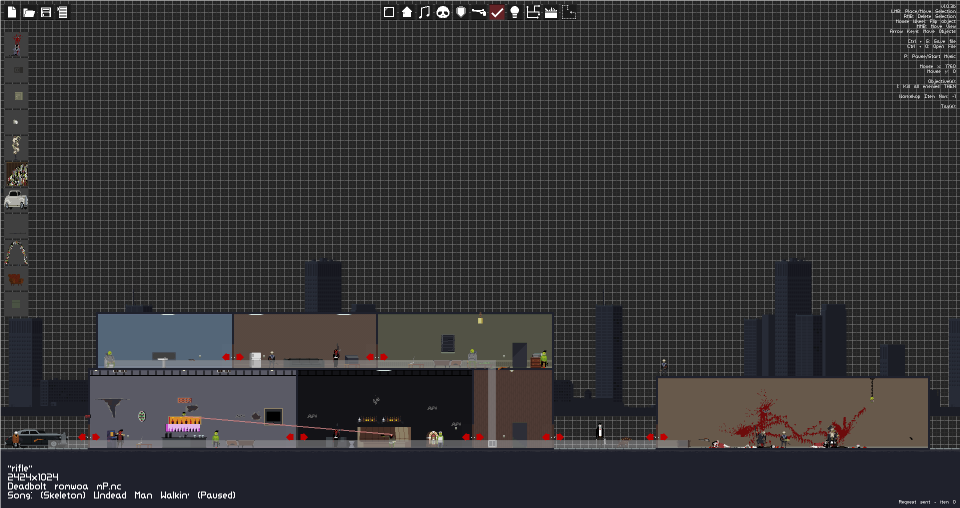This screenshot has height=508, width=960.
Task: Select the shield icon in the toolbar
Action: (x=461, y=12)
